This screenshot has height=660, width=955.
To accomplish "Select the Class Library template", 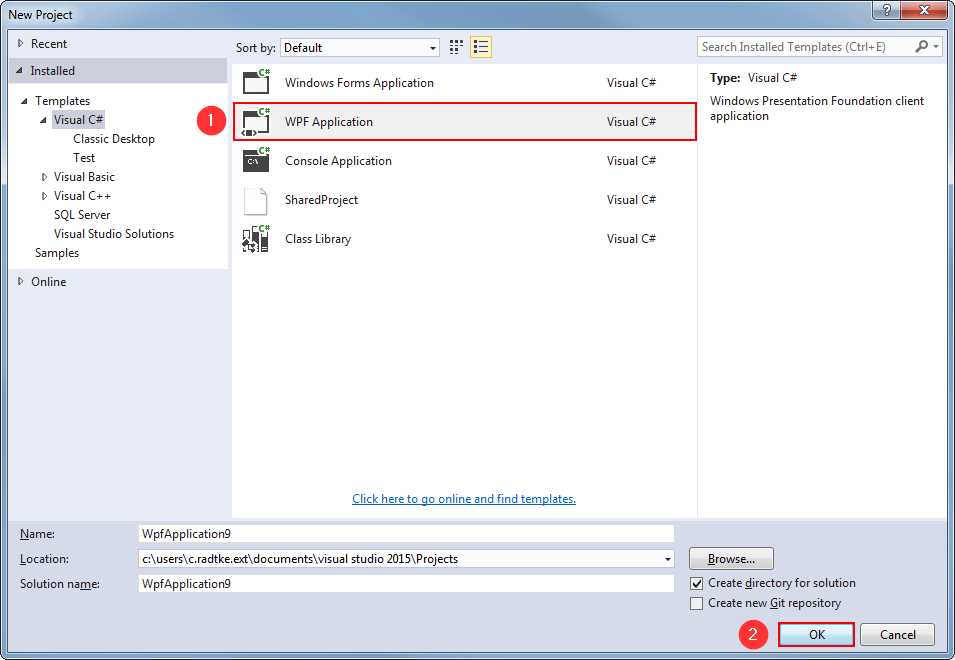I will (464, 239).
